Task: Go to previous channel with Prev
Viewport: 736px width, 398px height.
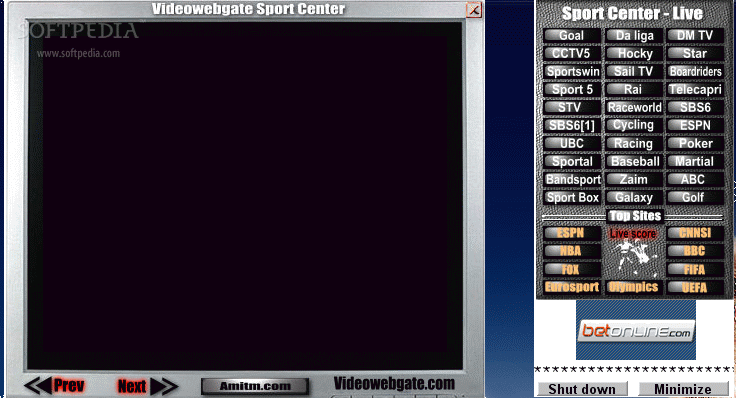Action: 54,386
